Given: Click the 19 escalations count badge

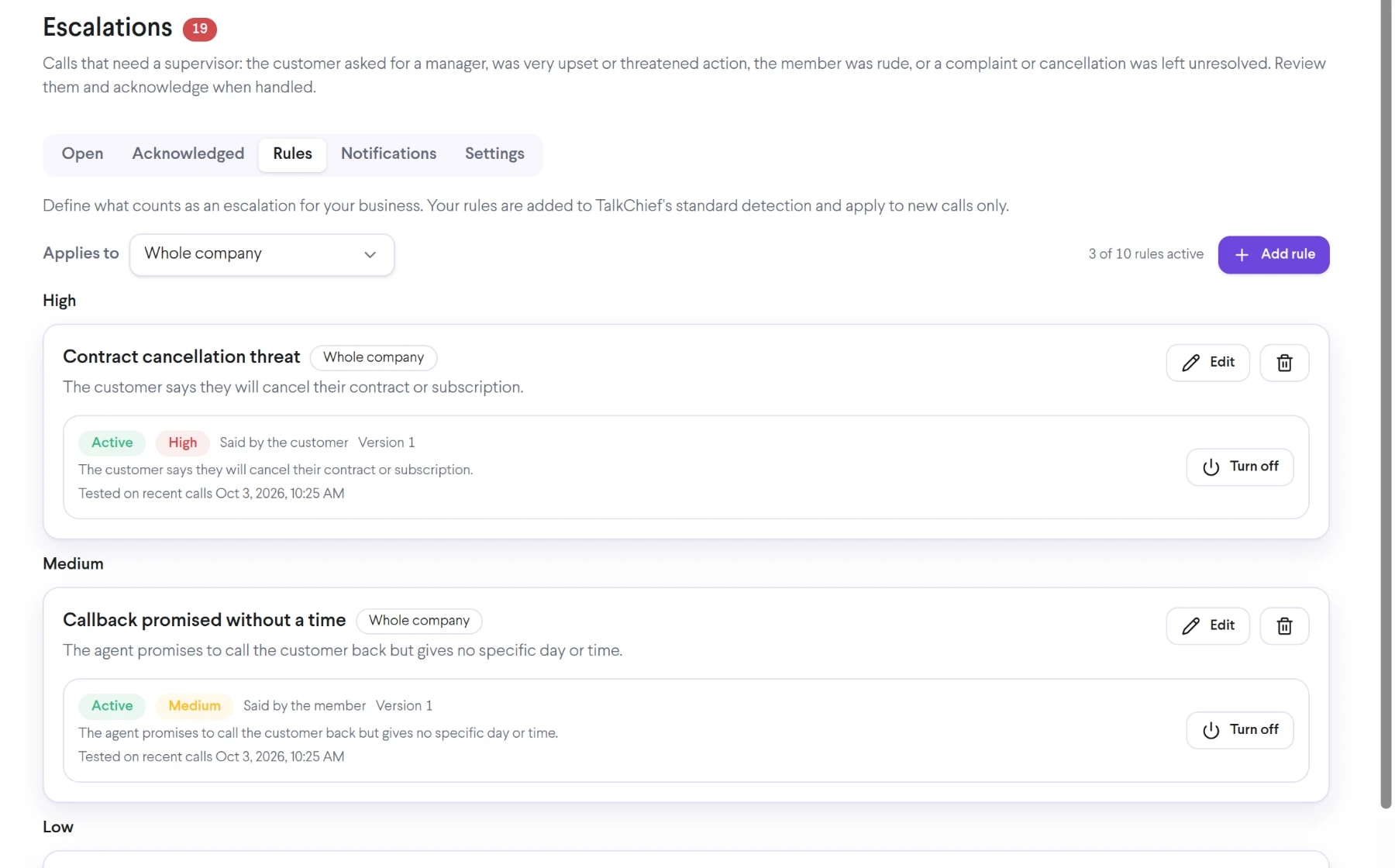Looking at the screenshot, I should pyautogui.click(x=199, y=29).
